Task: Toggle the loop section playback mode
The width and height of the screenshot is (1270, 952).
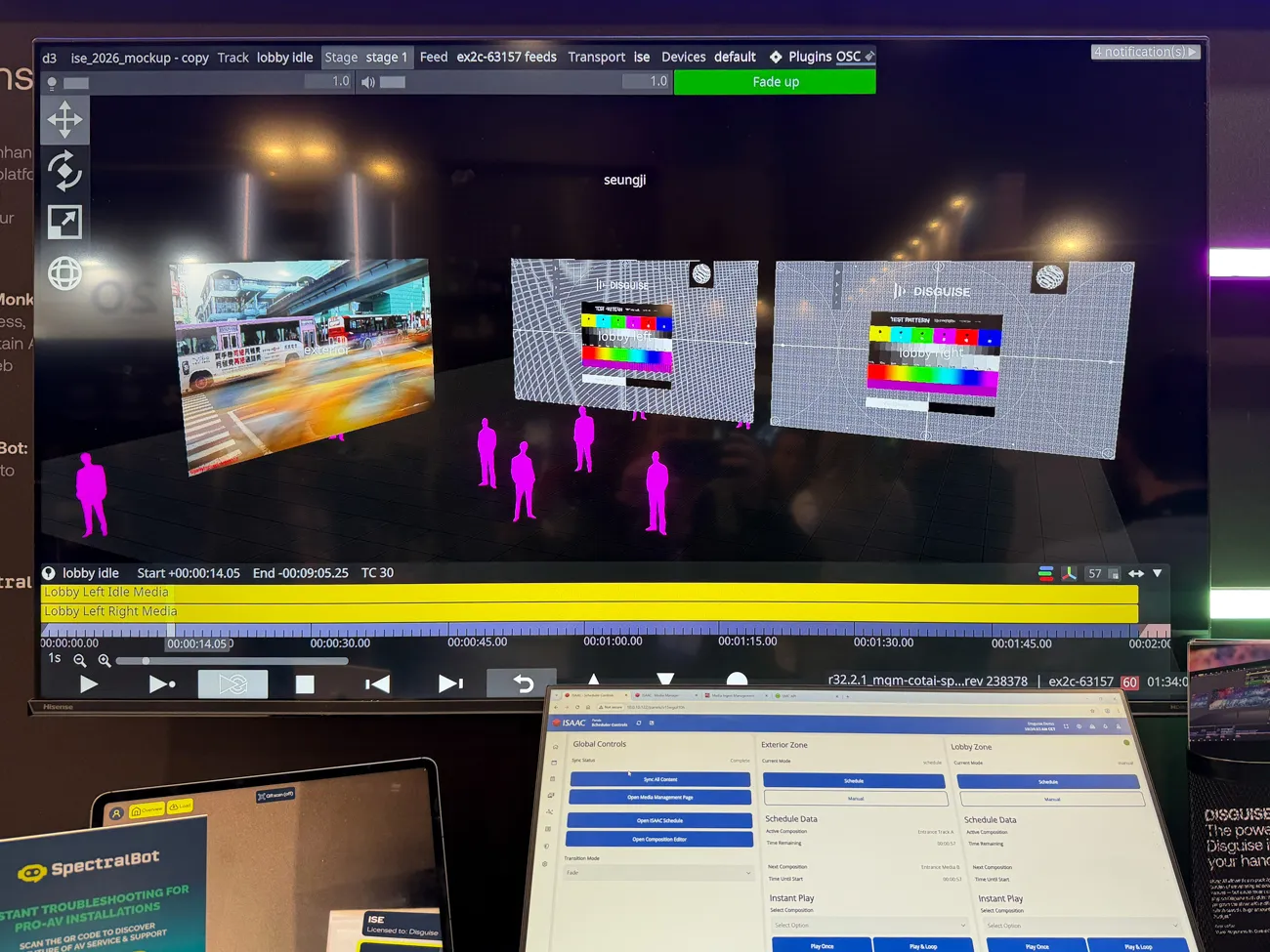Action: (233, 684)
